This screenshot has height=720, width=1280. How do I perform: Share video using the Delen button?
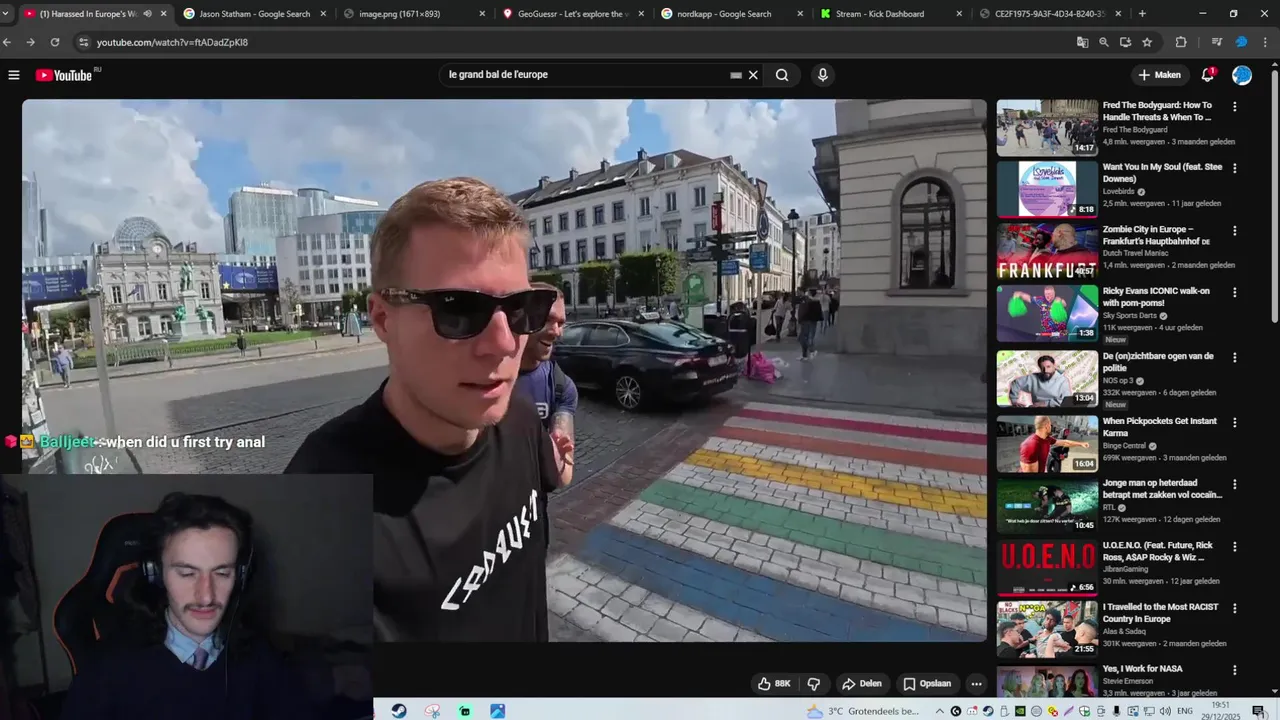coord(862,684)
